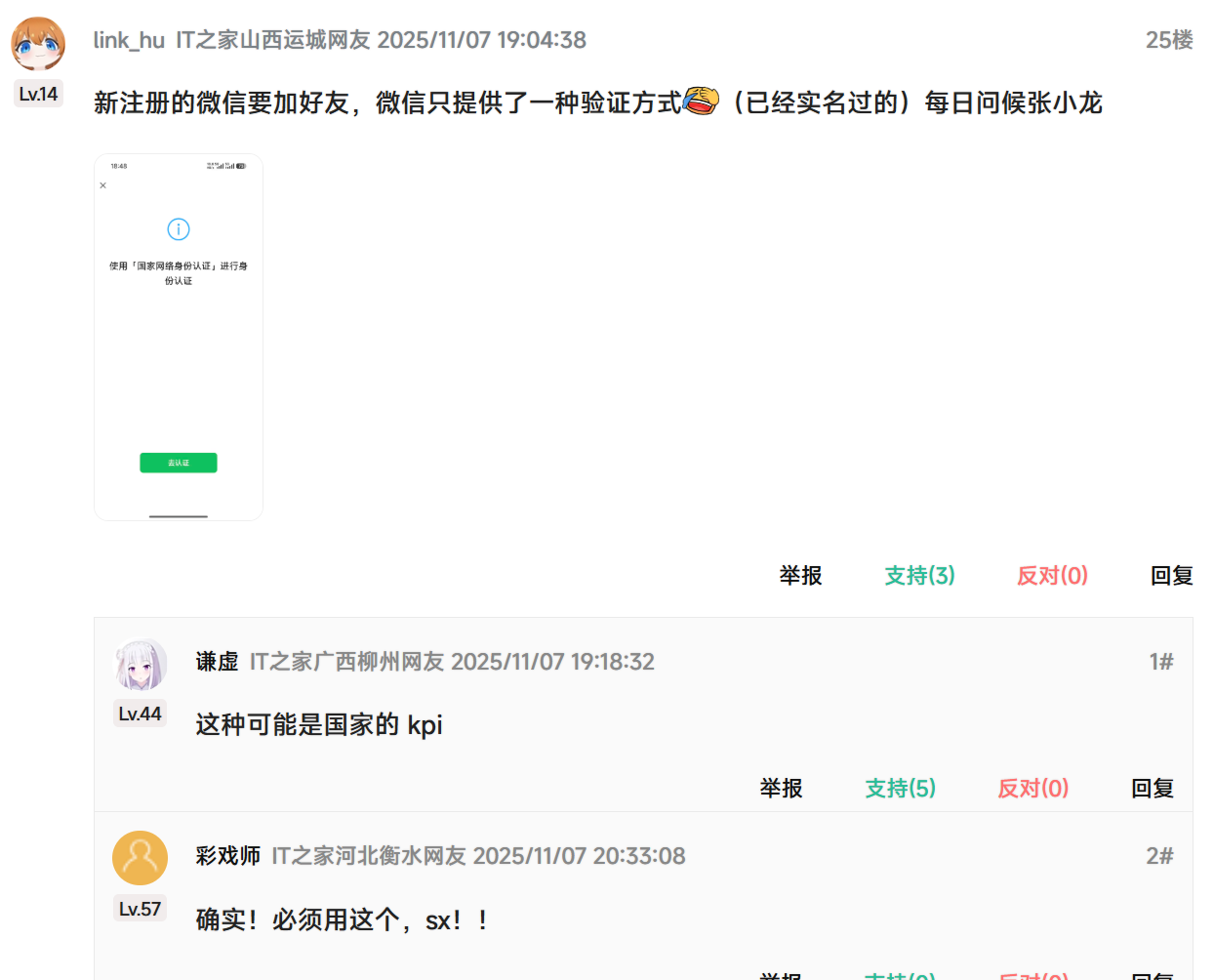Image resolution: width=1214 pixels, height=980 pixels.
Task: Click the 25楼 floor label
Action: (x=1169, y=40)
